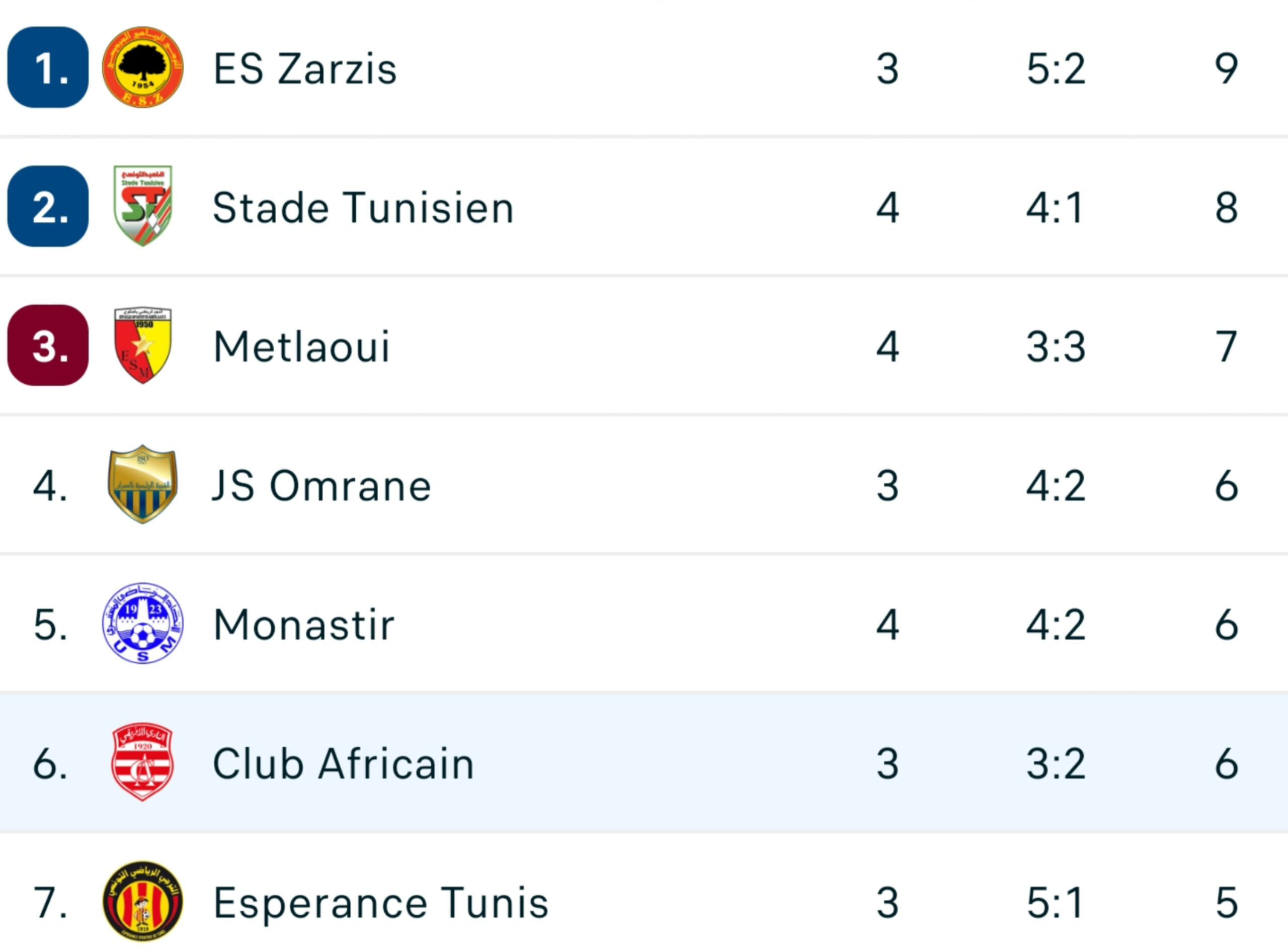Image resolution: width=1288 pixels, height=952 pixels.
Task: Open the ES Zarzis team name
Action: tap(305, 68)
